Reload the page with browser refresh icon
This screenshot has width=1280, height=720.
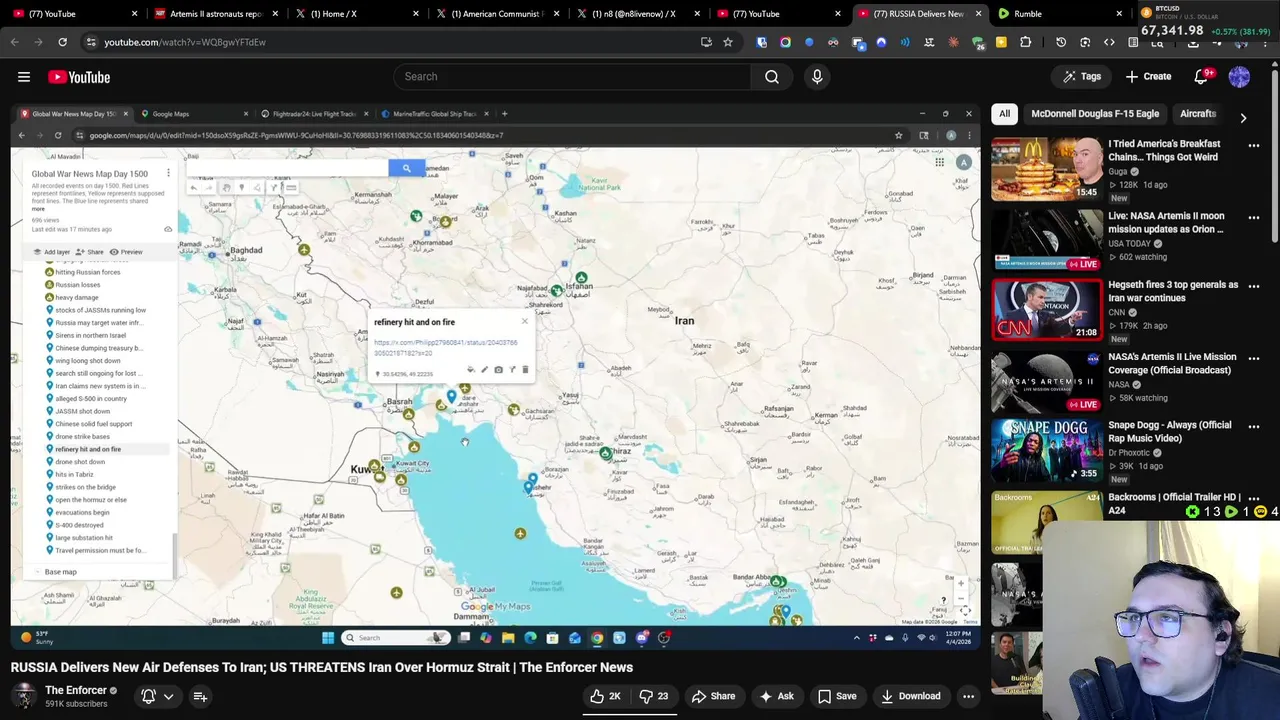[62, 42]
